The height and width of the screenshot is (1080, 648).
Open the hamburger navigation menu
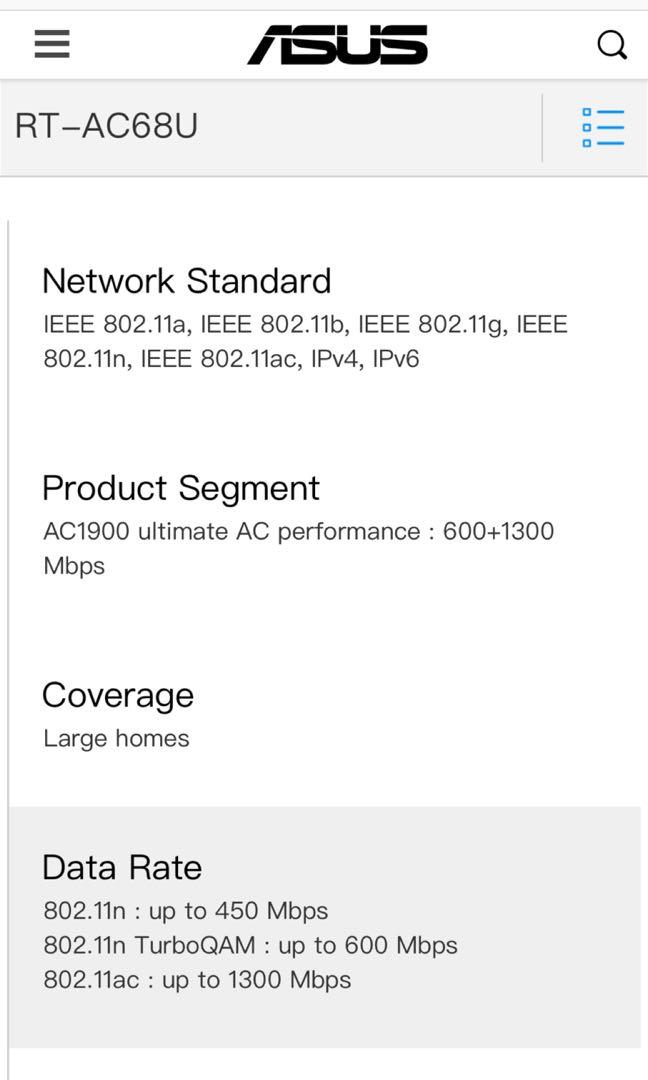(x=51, y=44)
